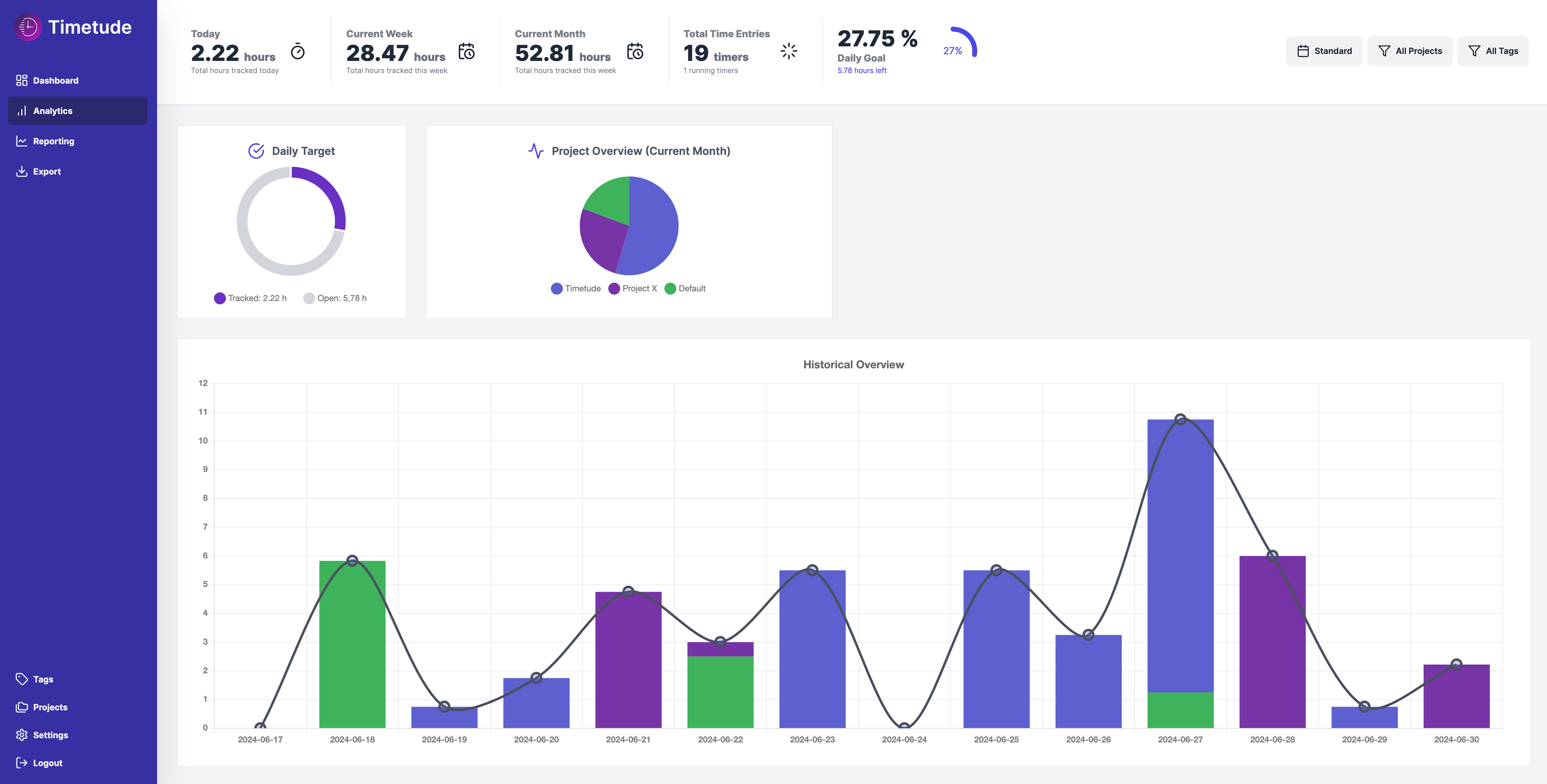This screenshot has height=784, width=1547.
Task: Click the calendar icon in Standard button
Action: coord(1303,51)
